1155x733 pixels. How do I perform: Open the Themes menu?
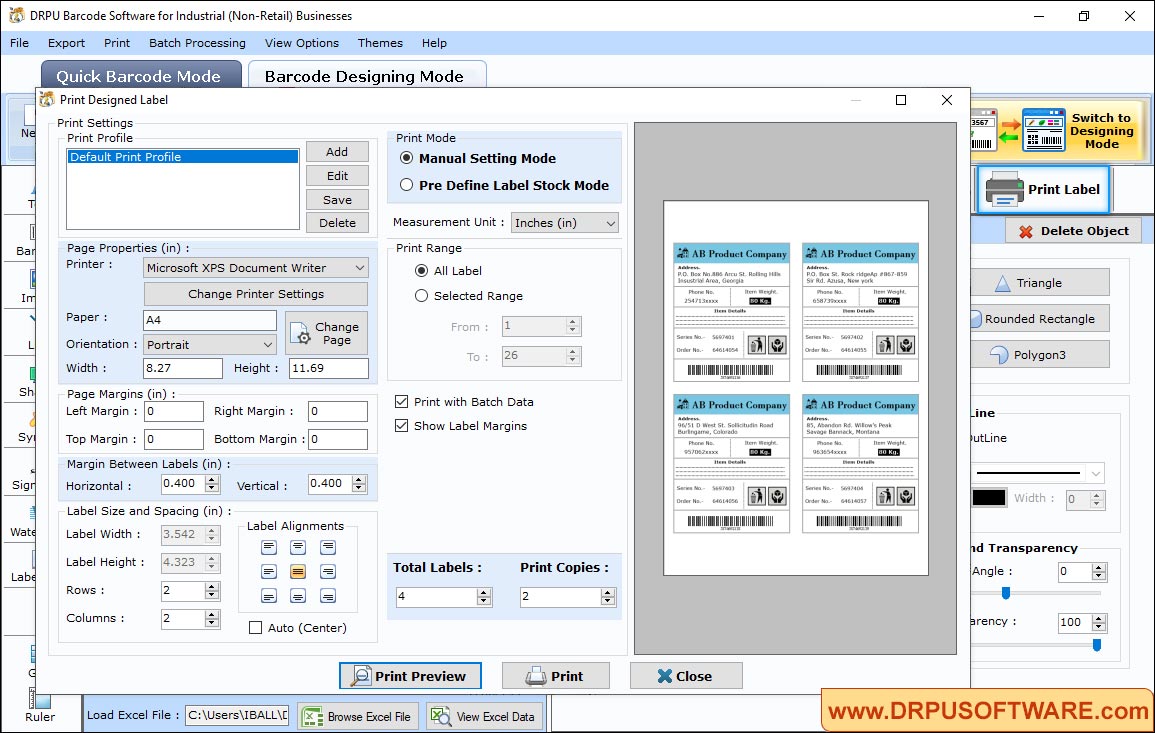tap(380, 43)
